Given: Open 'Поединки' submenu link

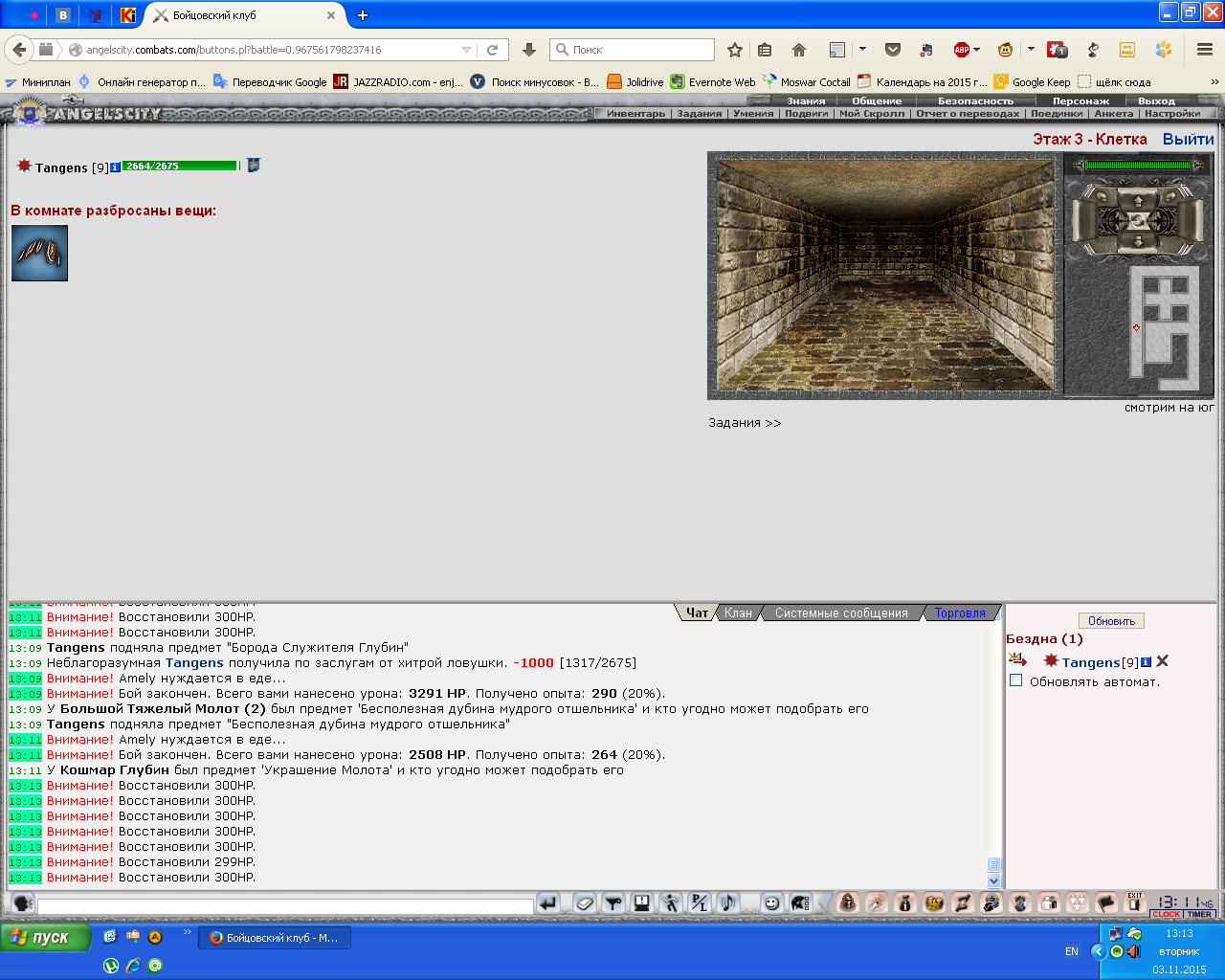Looking at the screenshot, I should (1057, 113).
